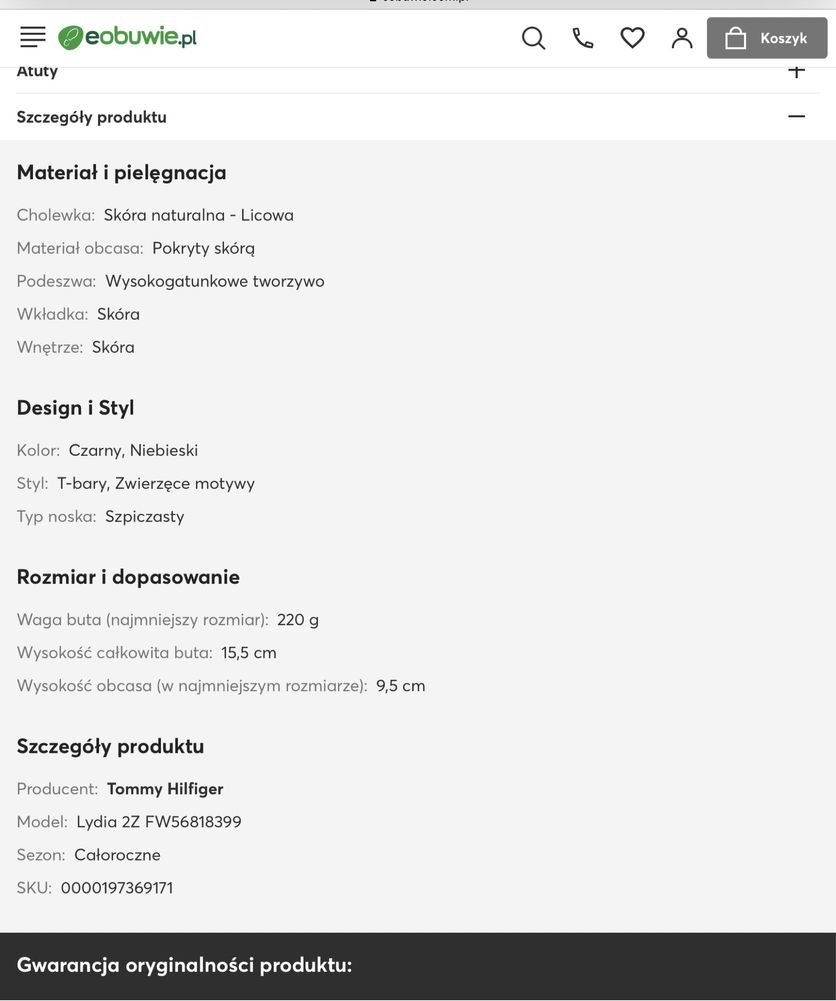Open the Koszyk cart button
This screenshot has width=836, height=1001.
(766, 38)
